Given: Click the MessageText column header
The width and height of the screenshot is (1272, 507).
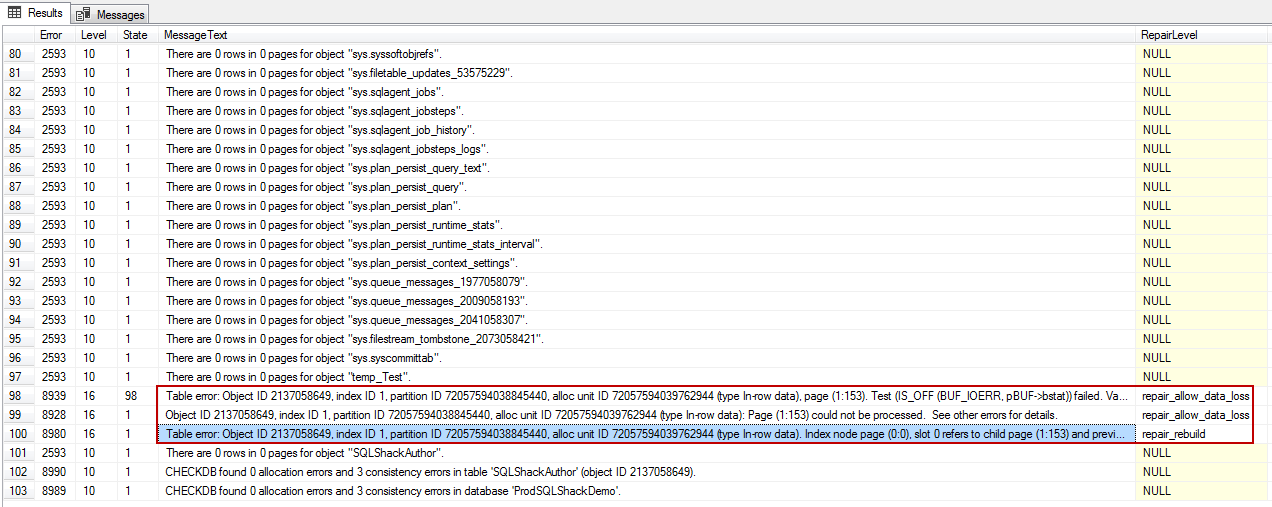Looking at the screenshot, I should pos(196,35).
